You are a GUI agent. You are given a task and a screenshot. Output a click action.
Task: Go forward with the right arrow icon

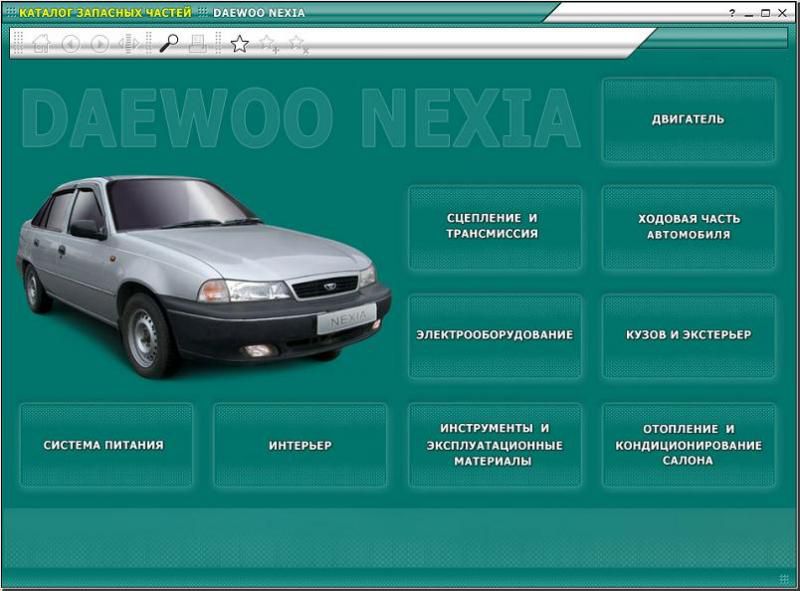coord(99,44)
